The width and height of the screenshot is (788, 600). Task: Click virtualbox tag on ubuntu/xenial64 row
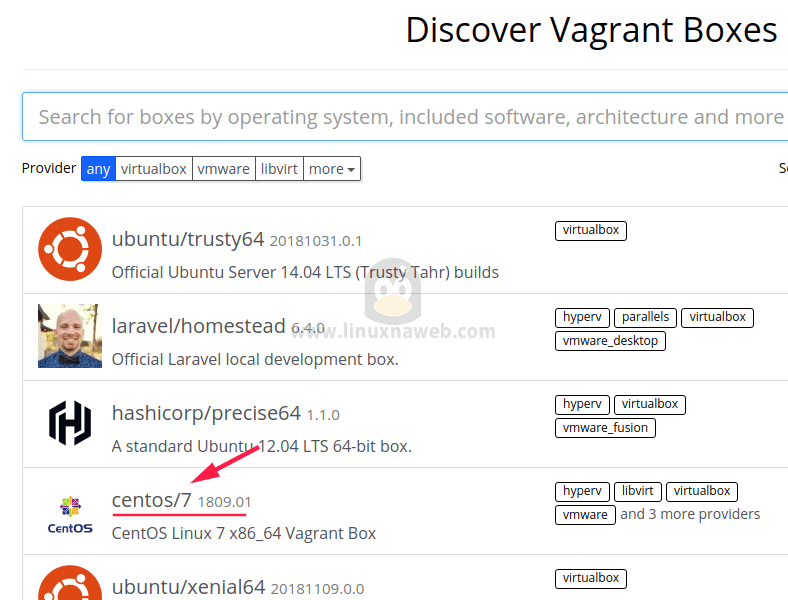pyautogui.click(x=591, y=579)
